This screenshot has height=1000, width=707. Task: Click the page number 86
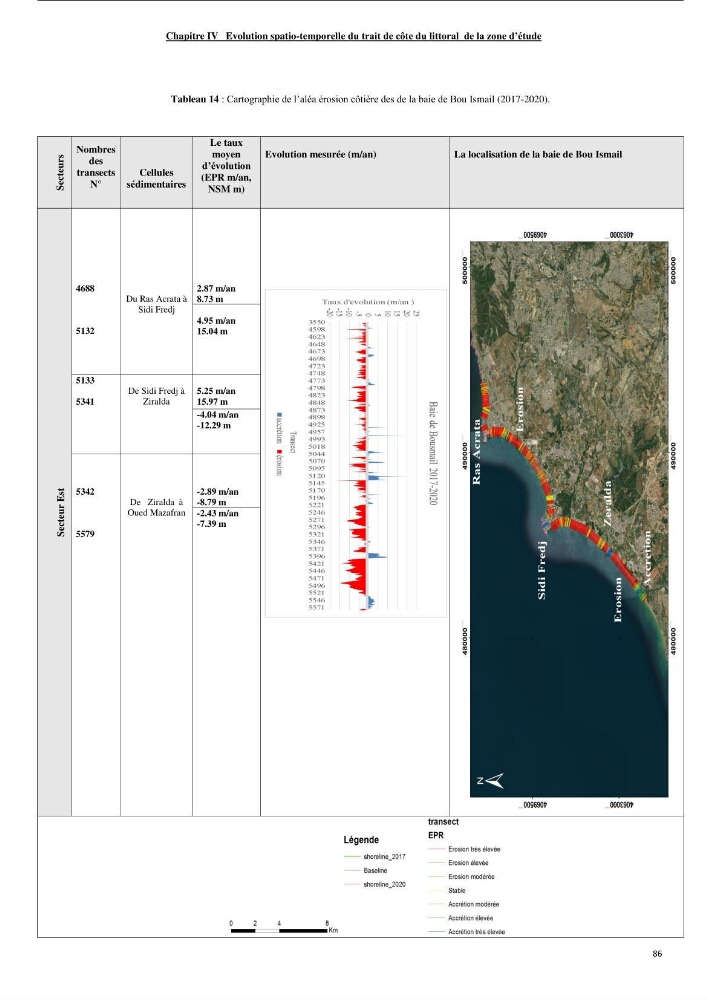tap(657, 953)
